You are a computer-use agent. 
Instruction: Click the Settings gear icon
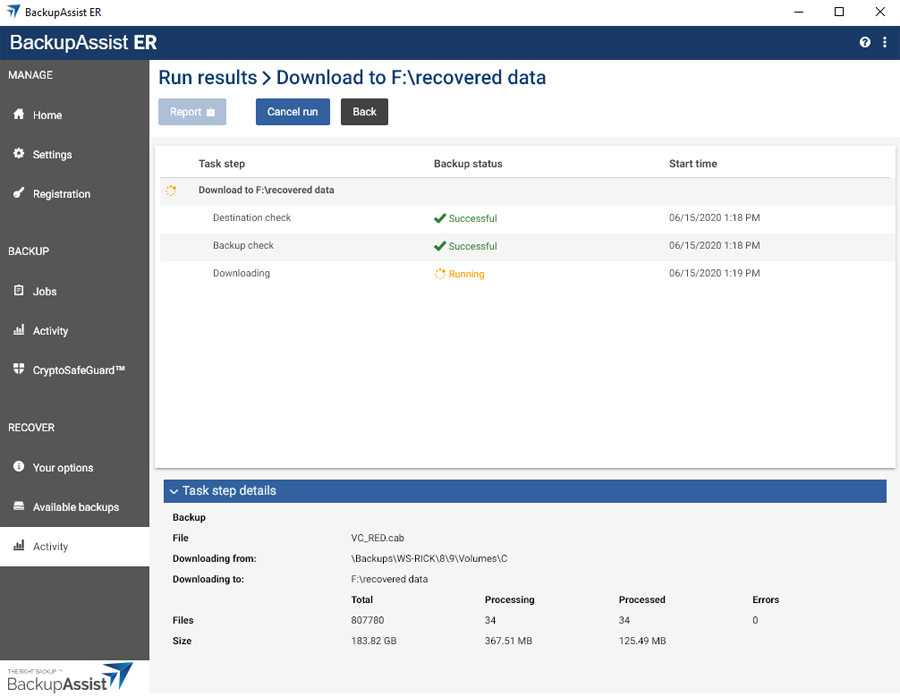coord(19,153)
